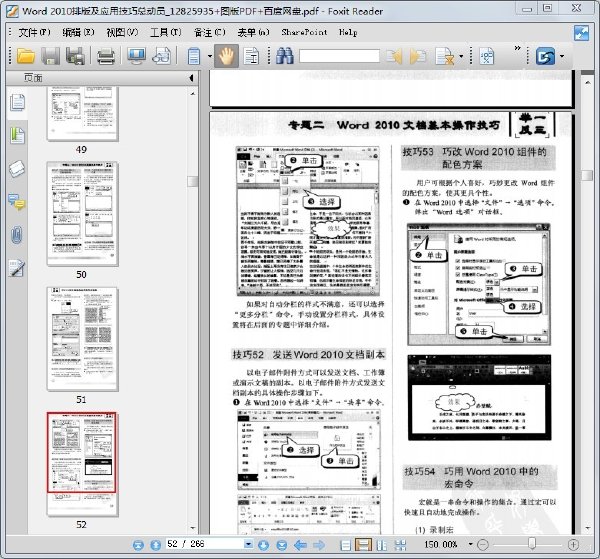
Task: Click the glasses read-mode icon
Action: 161,56
